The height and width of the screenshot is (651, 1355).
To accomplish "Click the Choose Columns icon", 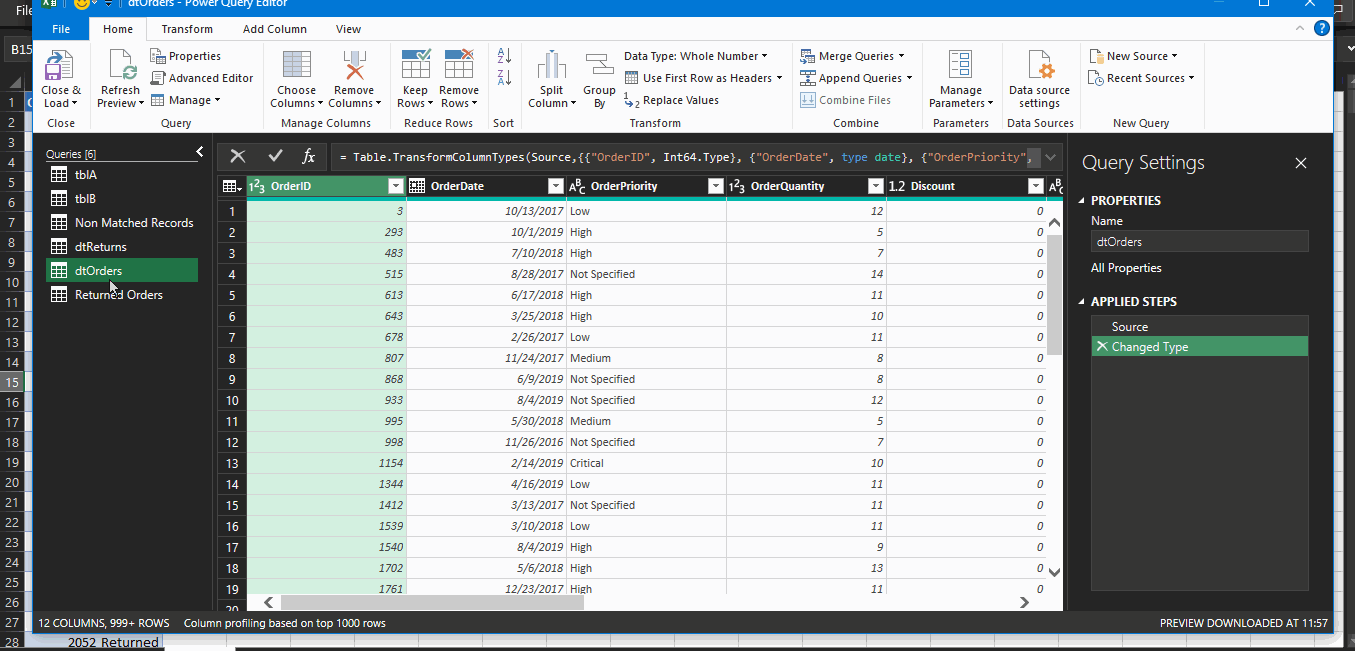I will click(x=297, y=66).
